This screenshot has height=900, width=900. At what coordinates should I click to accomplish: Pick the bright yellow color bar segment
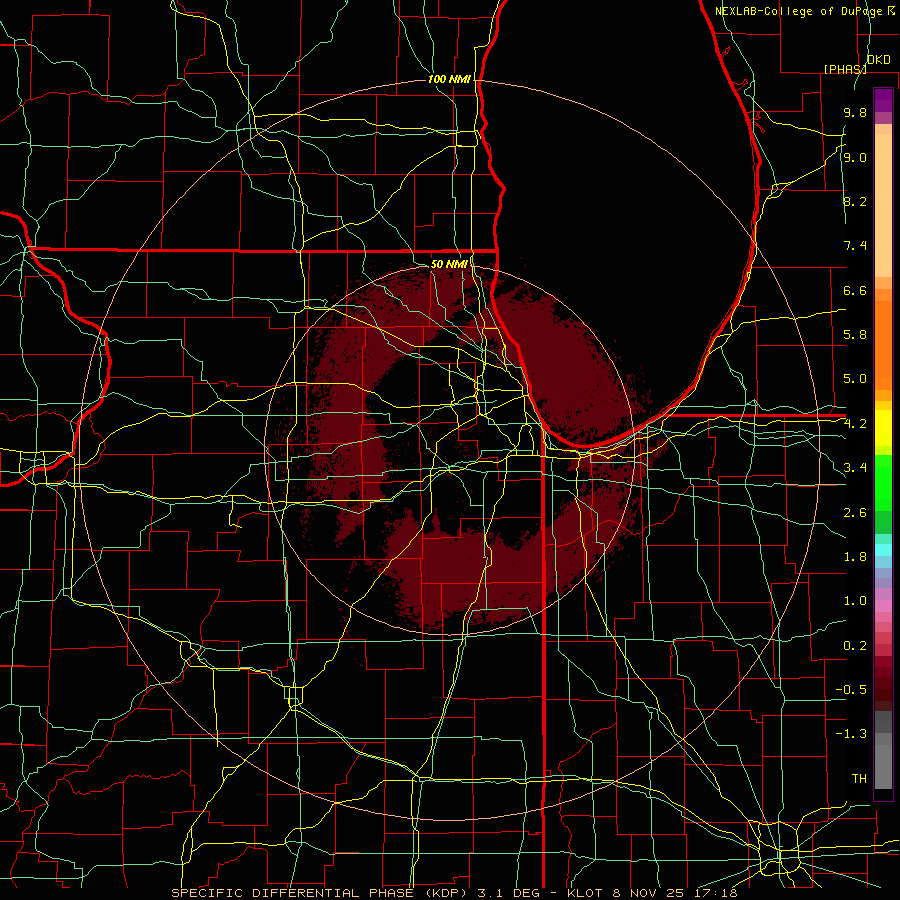(x=883, y=428)
